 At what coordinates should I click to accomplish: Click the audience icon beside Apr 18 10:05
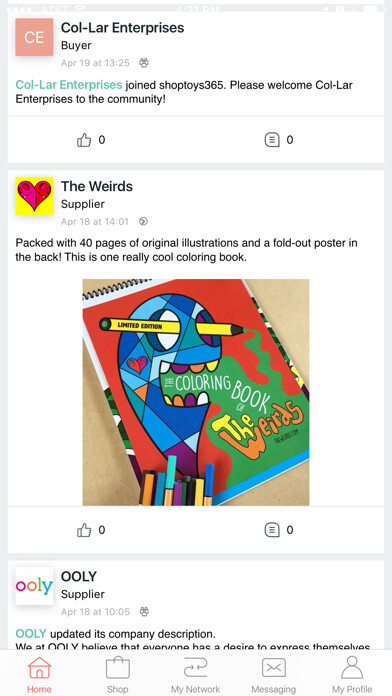pos(144,612)
